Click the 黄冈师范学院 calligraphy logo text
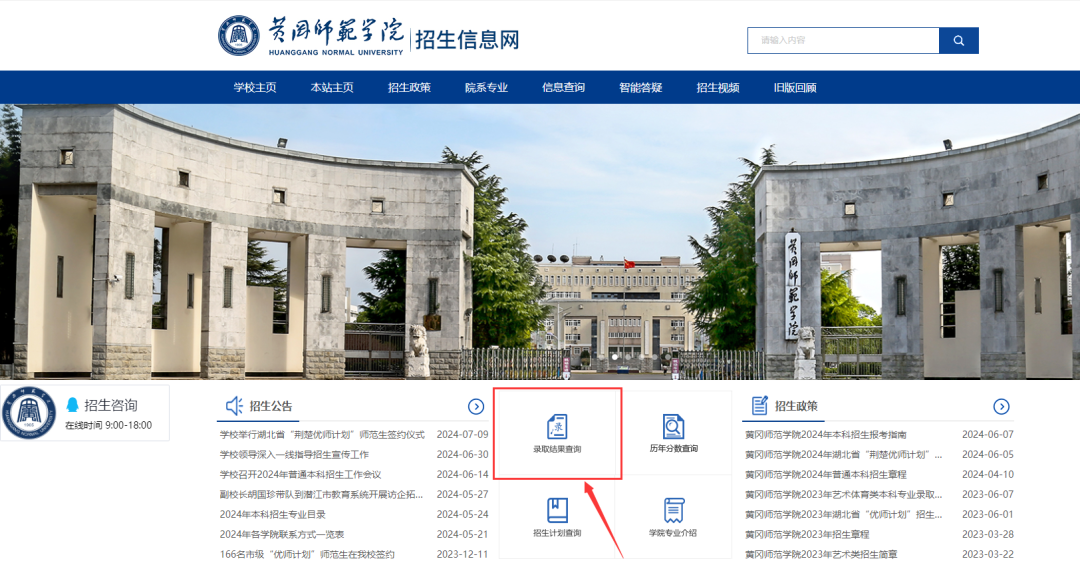The image size is (1080, 575). (335, 31)
